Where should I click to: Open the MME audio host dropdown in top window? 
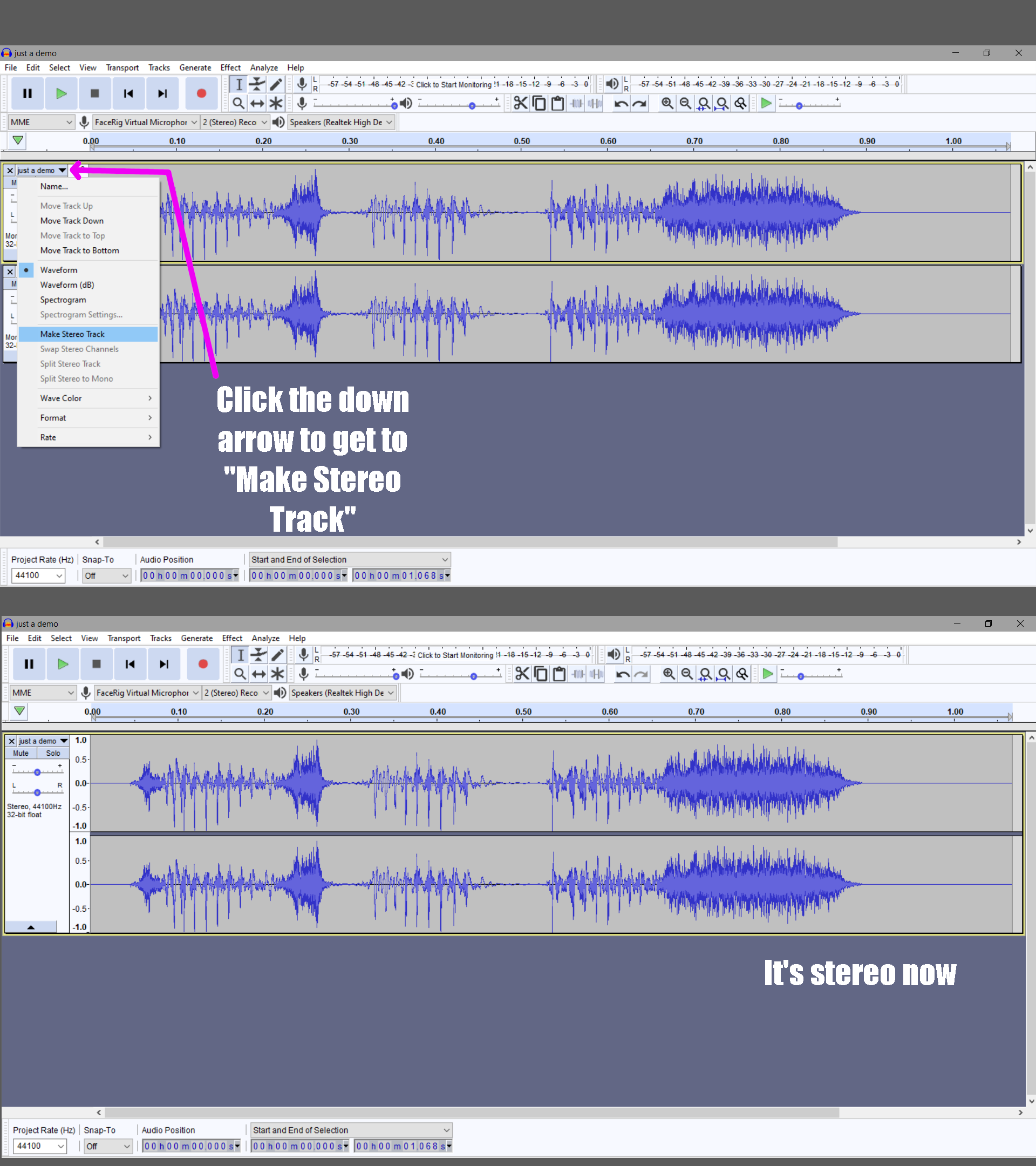[x=41, y=122]
